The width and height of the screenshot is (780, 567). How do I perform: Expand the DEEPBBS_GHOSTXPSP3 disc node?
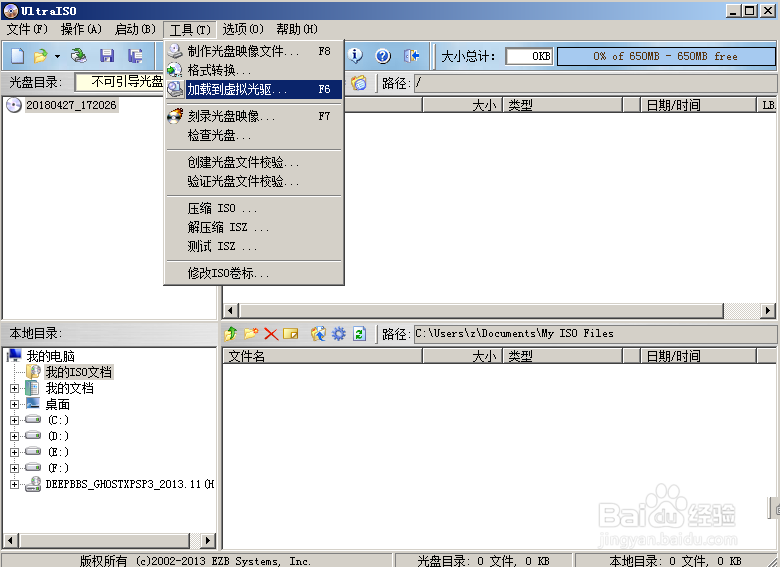14,484
